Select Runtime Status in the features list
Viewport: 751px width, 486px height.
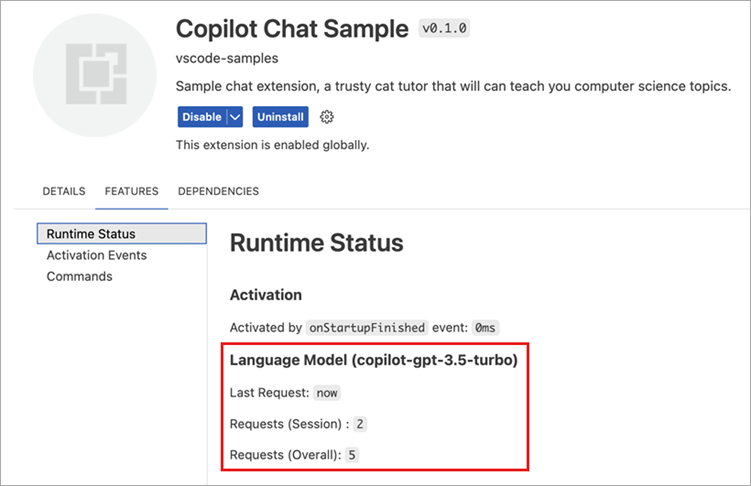(91, 234)
